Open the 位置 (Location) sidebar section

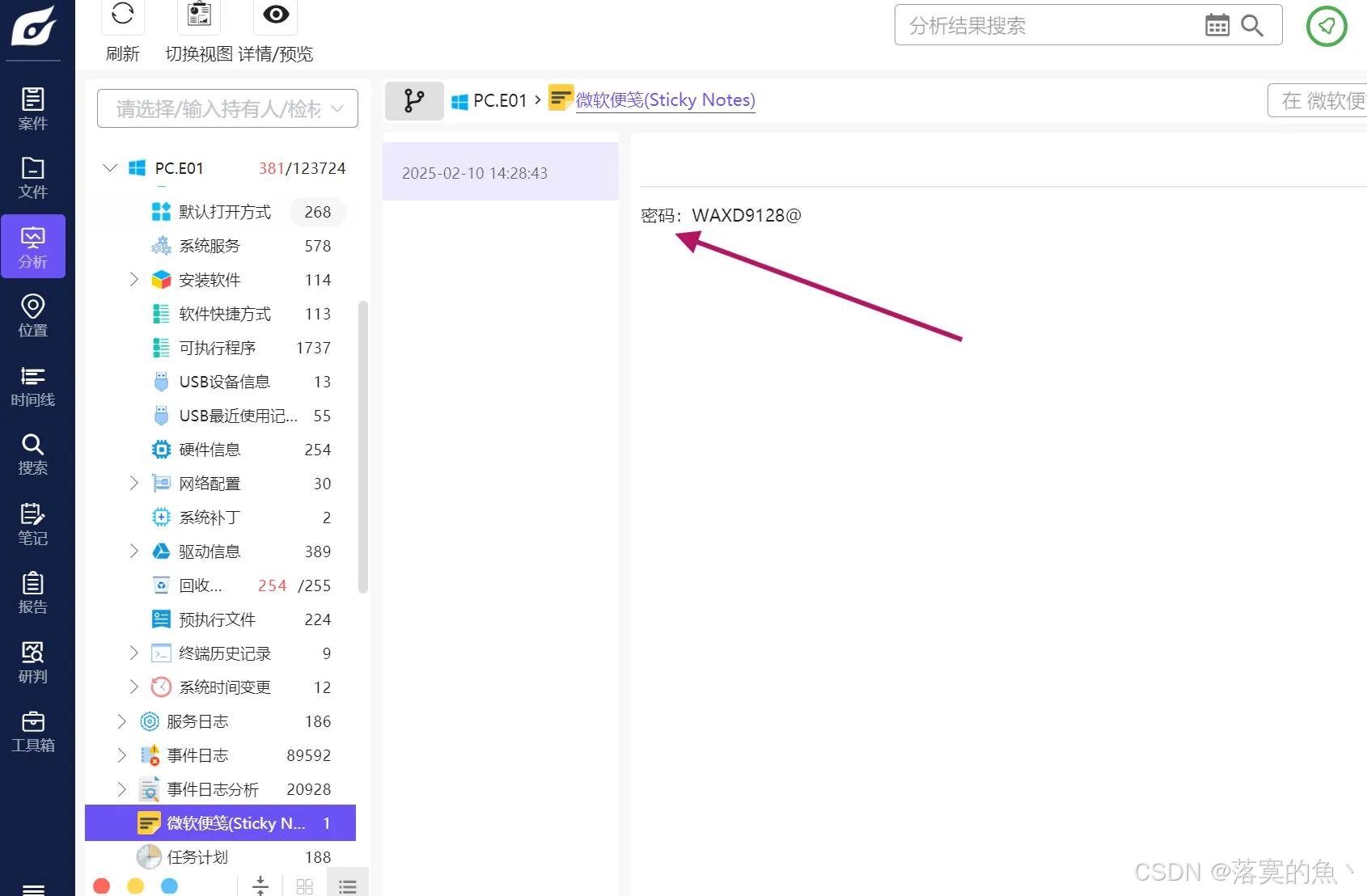33,315
